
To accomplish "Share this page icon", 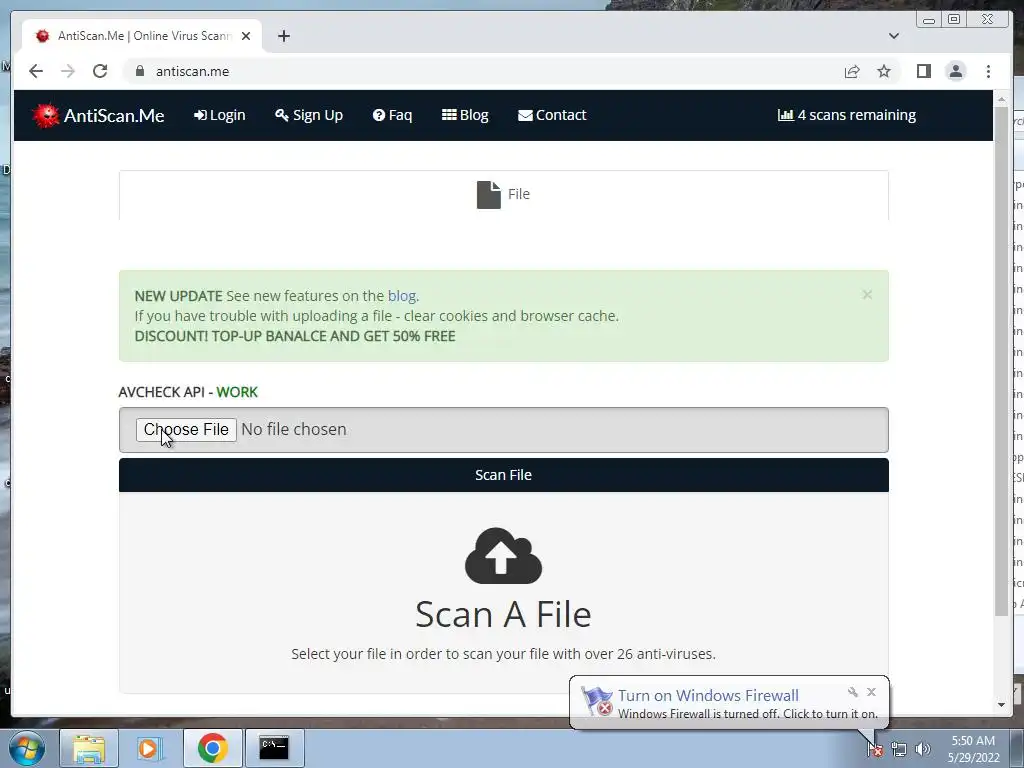I will click(x=852, y=71).
